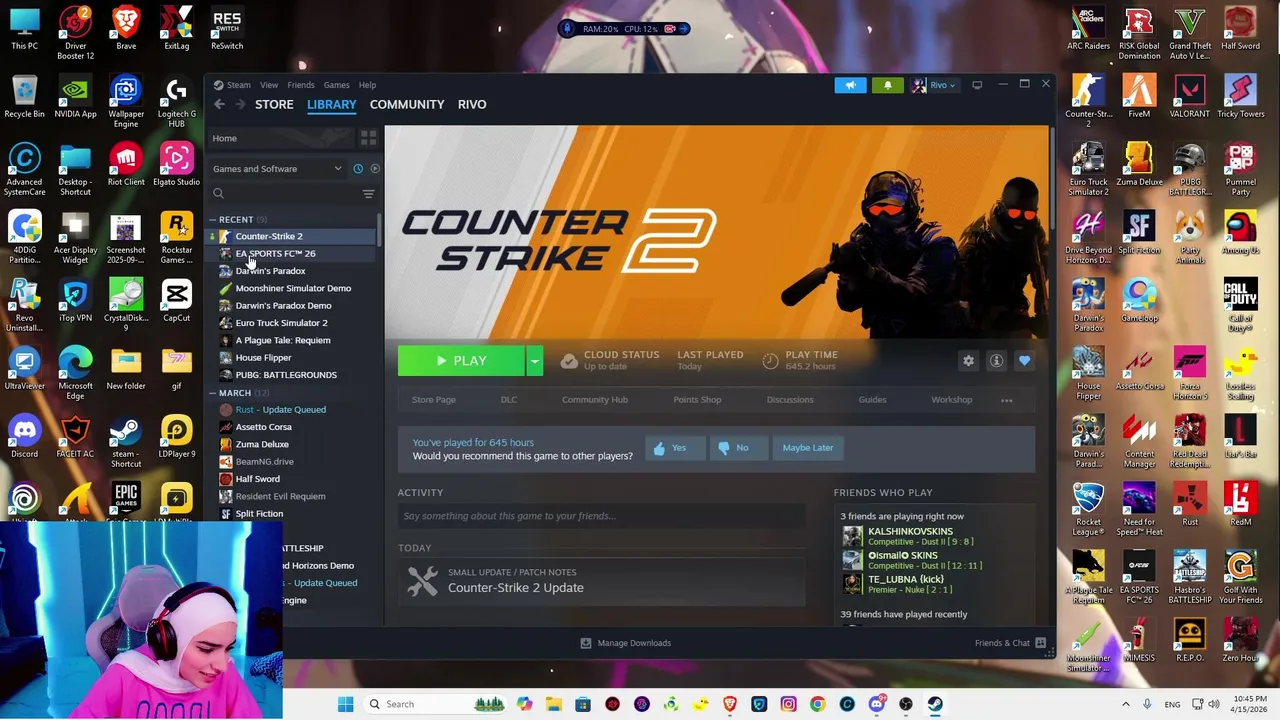This screenshot has height=720, width=1280.
Task: Open the RIVO profile tab
Action: (x=472, y=104)
